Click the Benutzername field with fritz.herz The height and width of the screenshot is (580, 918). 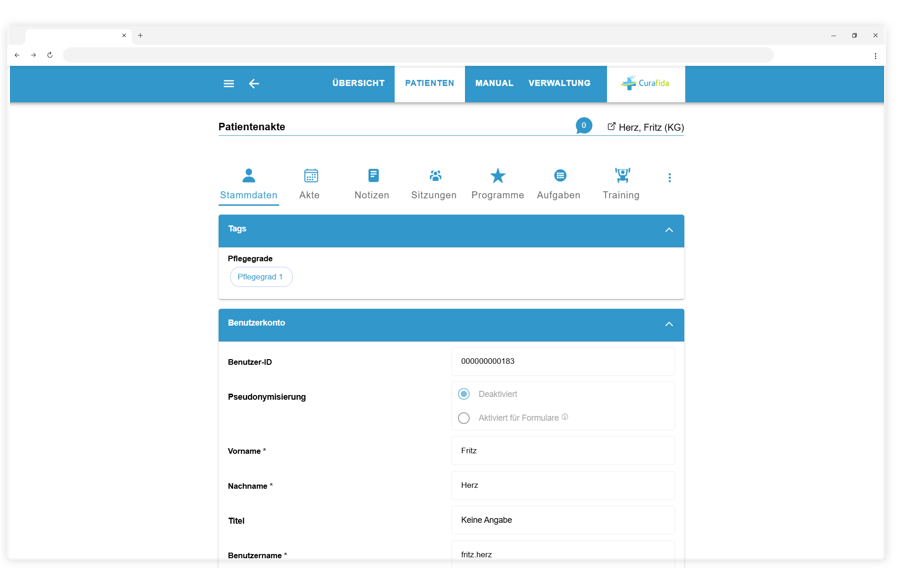pos(563,554)
